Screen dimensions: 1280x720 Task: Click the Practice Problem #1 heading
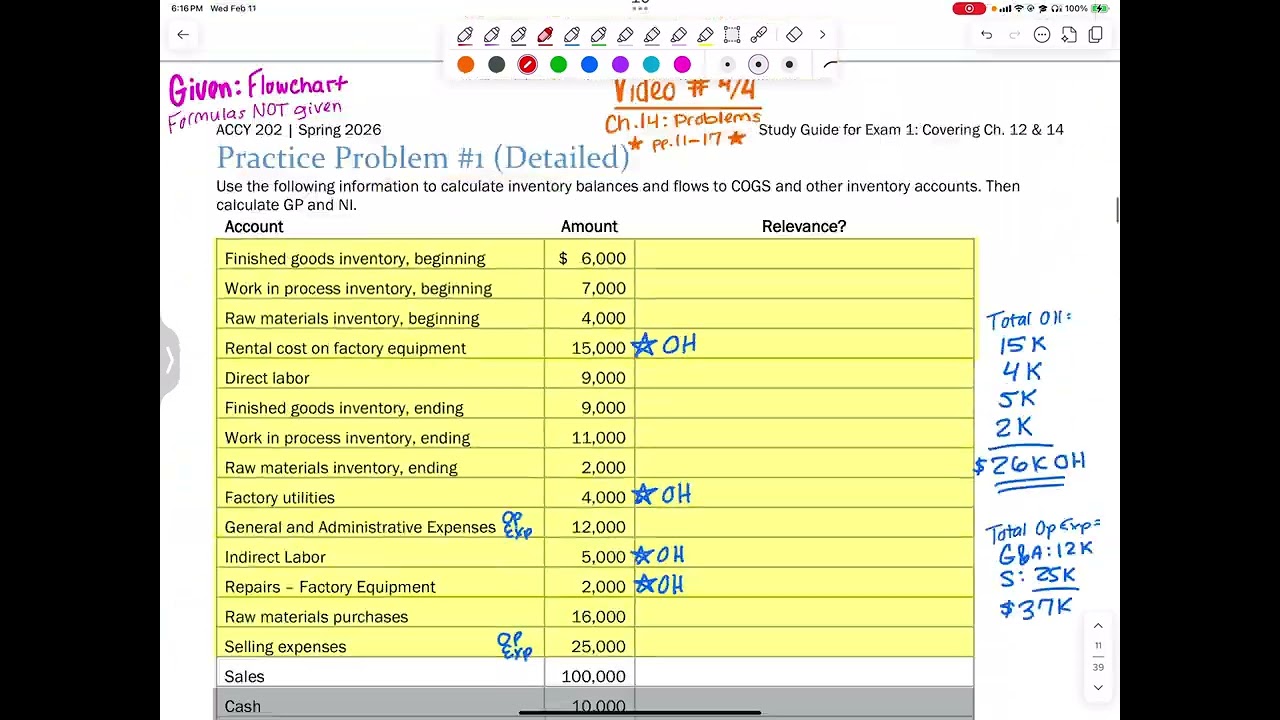[423, 158]
